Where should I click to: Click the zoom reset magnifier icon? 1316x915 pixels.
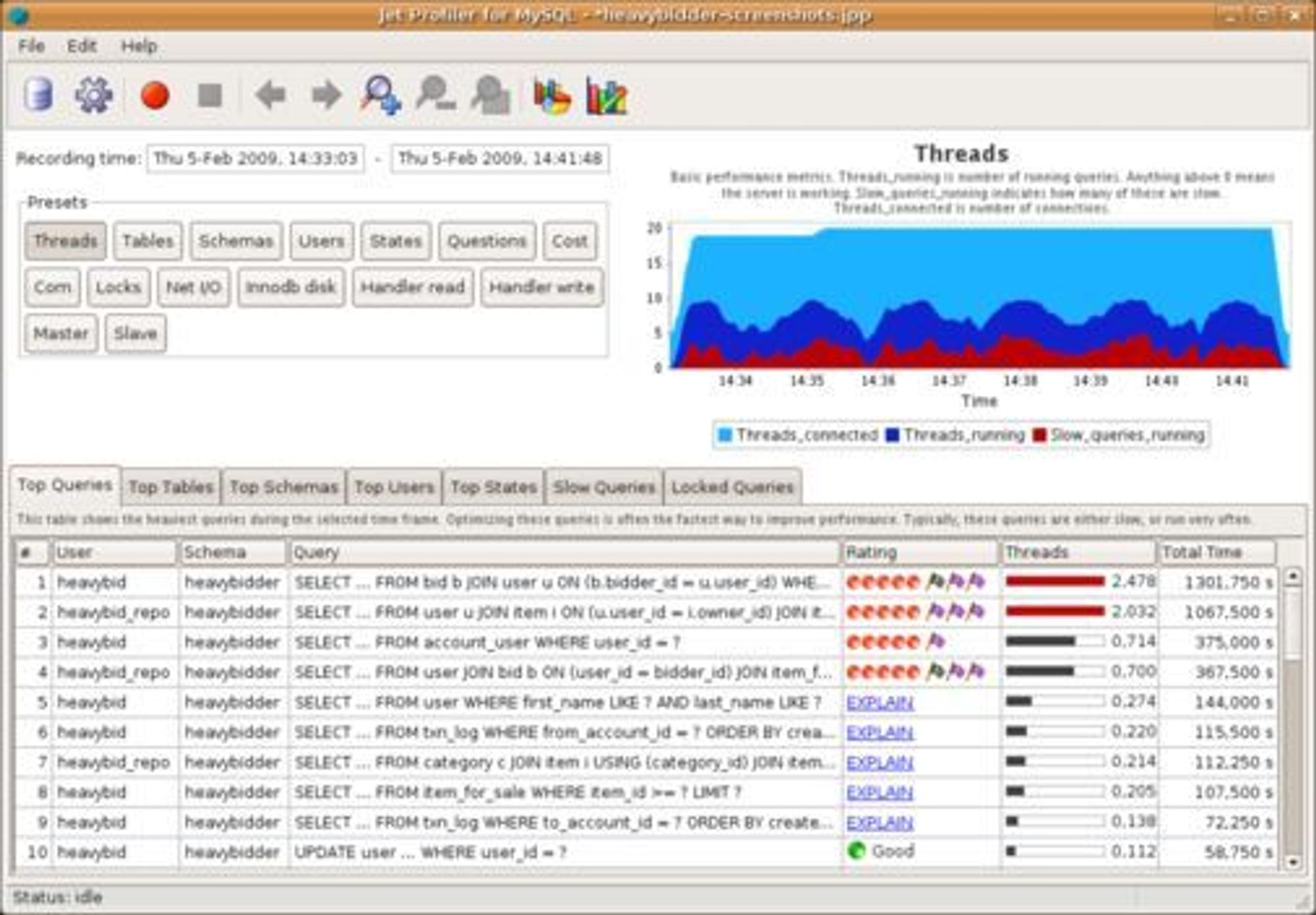[491, 95]
